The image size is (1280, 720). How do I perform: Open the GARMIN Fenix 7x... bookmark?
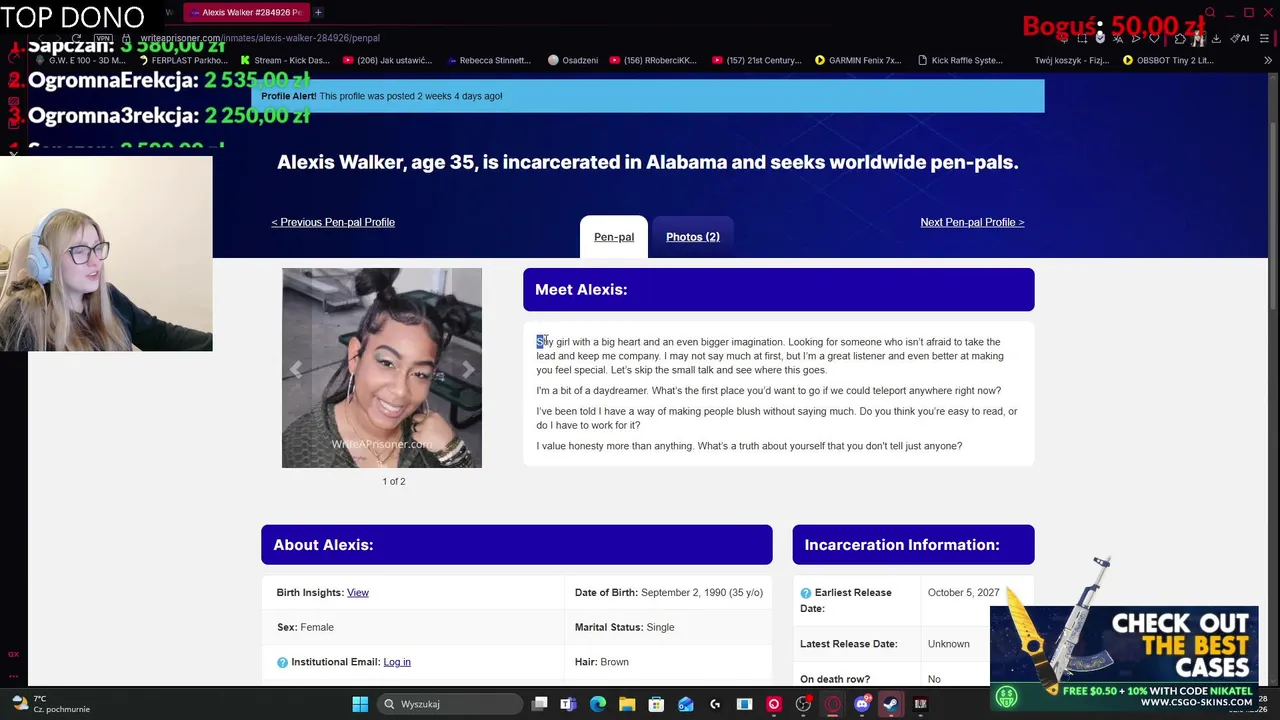pyautogui.click(x=859, y=60)
